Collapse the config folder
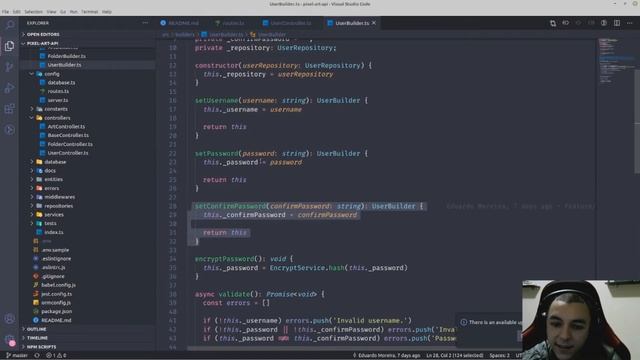 click(52, 74)
